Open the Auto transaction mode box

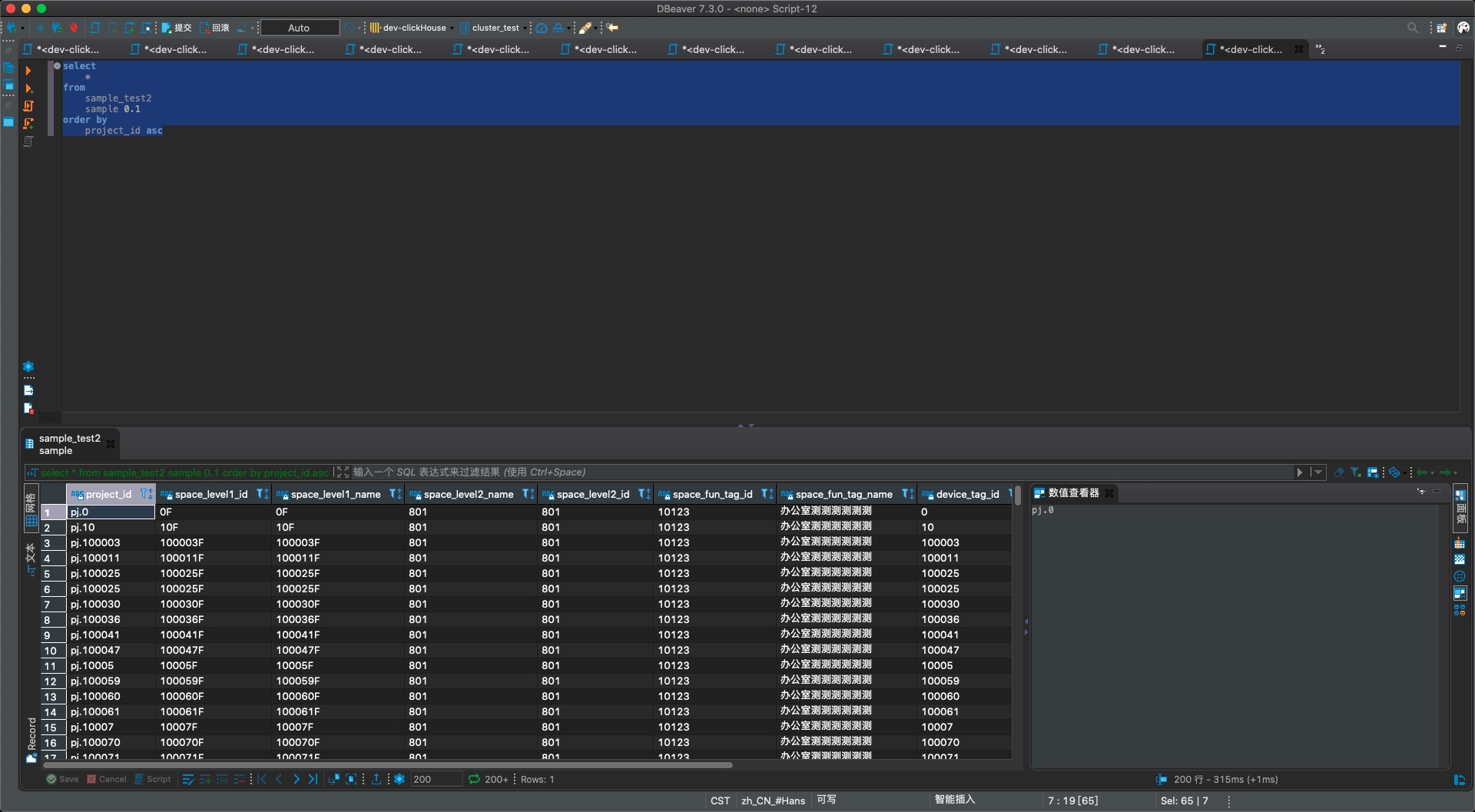pos(300,28)
